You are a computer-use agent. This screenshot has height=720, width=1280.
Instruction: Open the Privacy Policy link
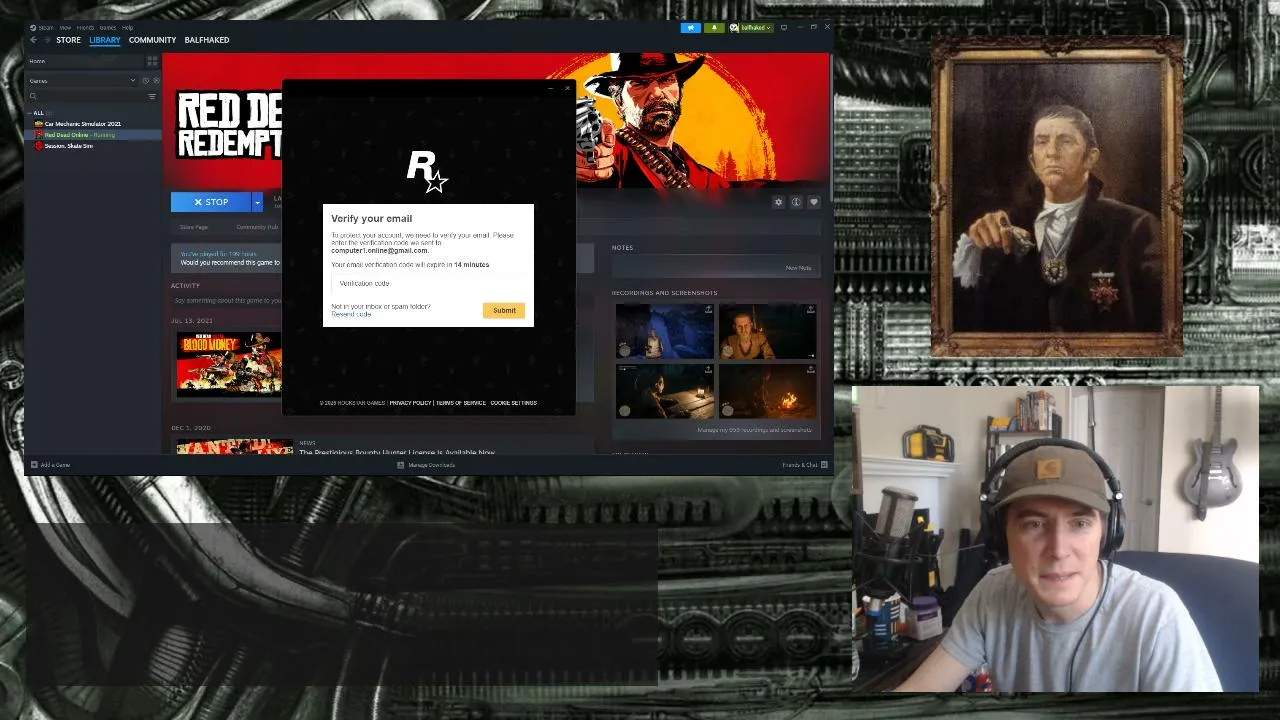coord(410,403)
